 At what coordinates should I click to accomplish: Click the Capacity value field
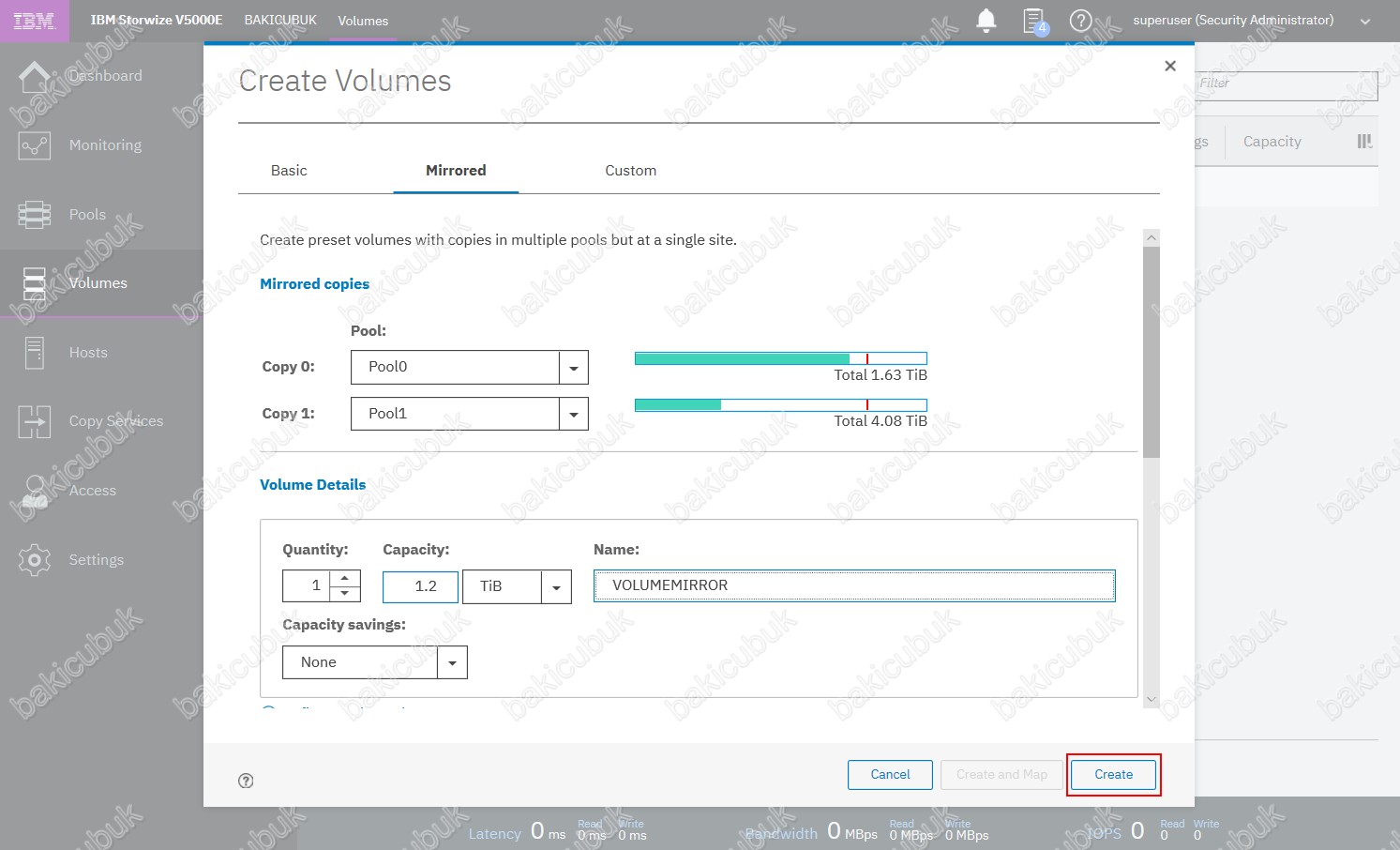420,586
